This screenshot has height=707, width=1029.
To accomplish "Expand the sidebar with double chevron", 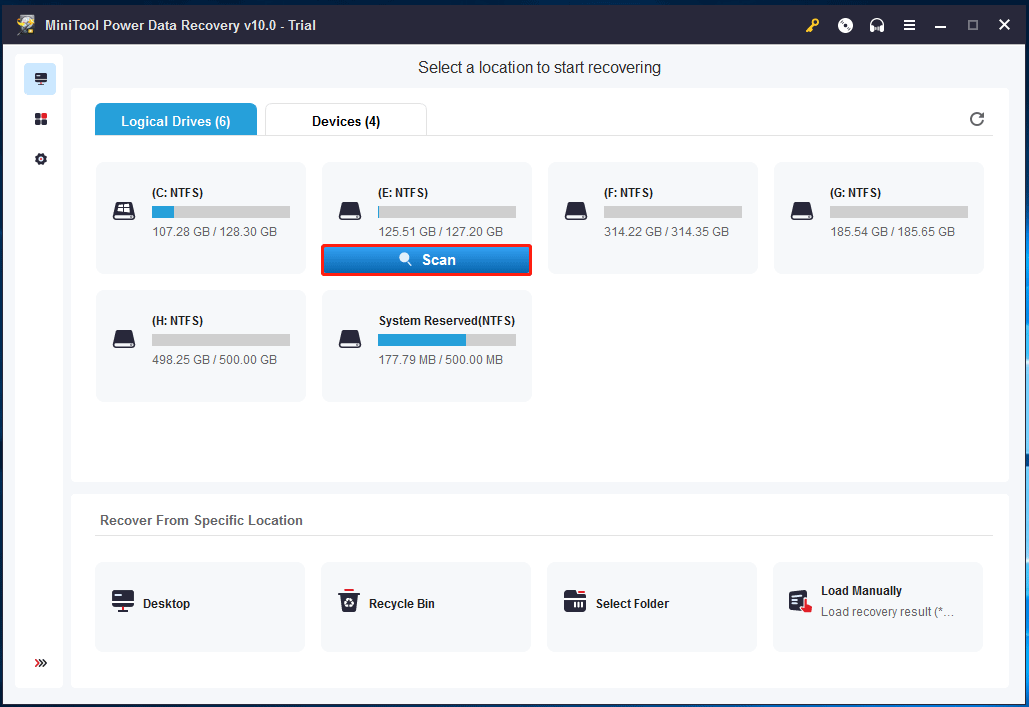I will 41,663.
